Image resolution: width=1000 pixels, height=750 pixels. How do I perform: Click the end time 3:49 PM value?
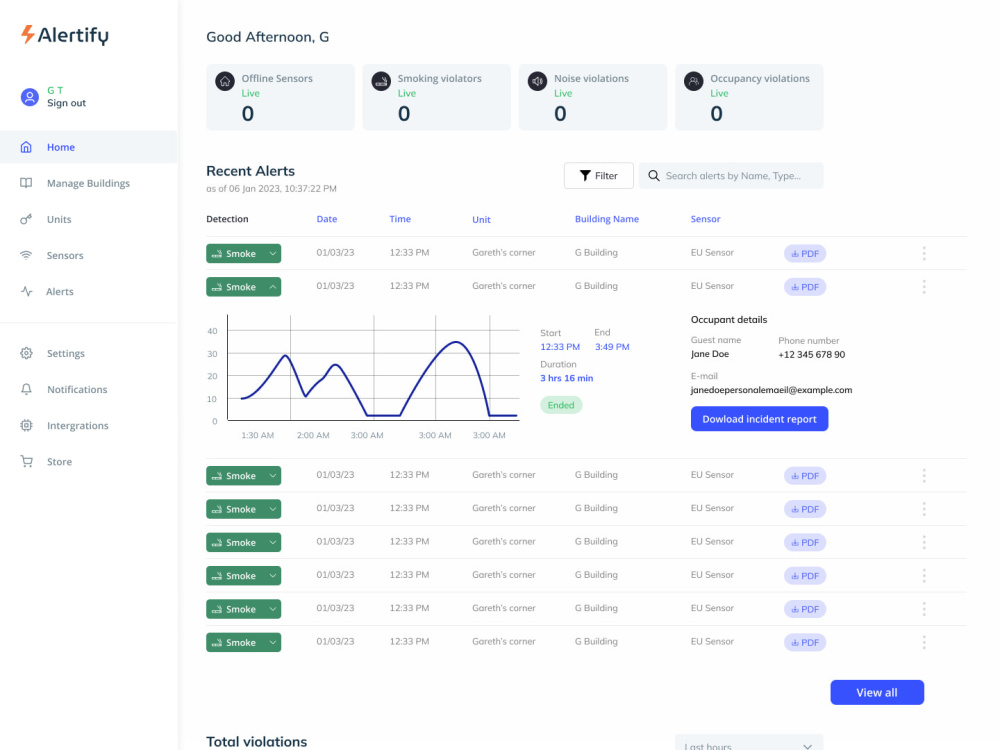[612, 347]
